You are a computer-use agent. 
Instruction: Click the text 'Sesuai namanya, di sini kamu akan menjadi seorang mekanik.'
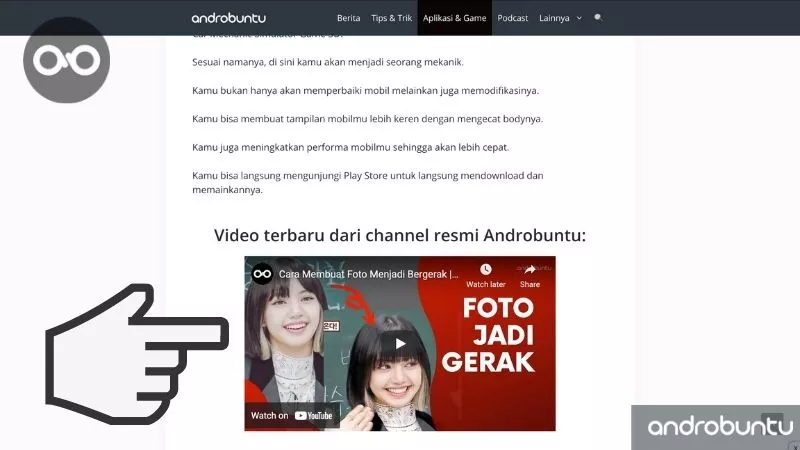pos(328,62)
